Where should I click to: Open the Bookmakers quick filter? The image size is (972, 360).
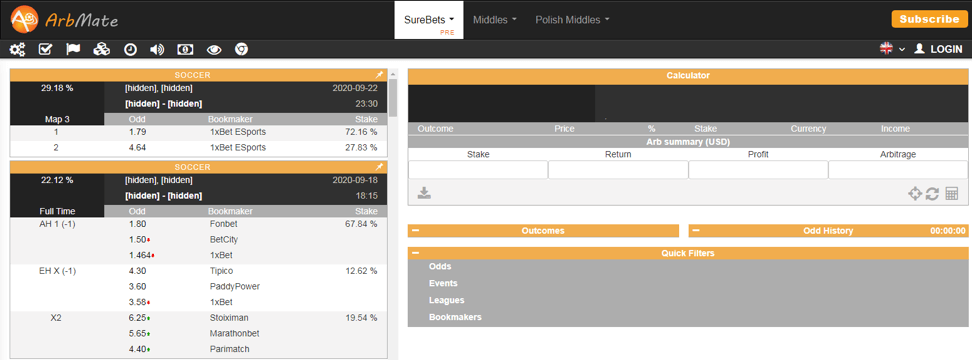pyautogui.click(x=455, y=317)
